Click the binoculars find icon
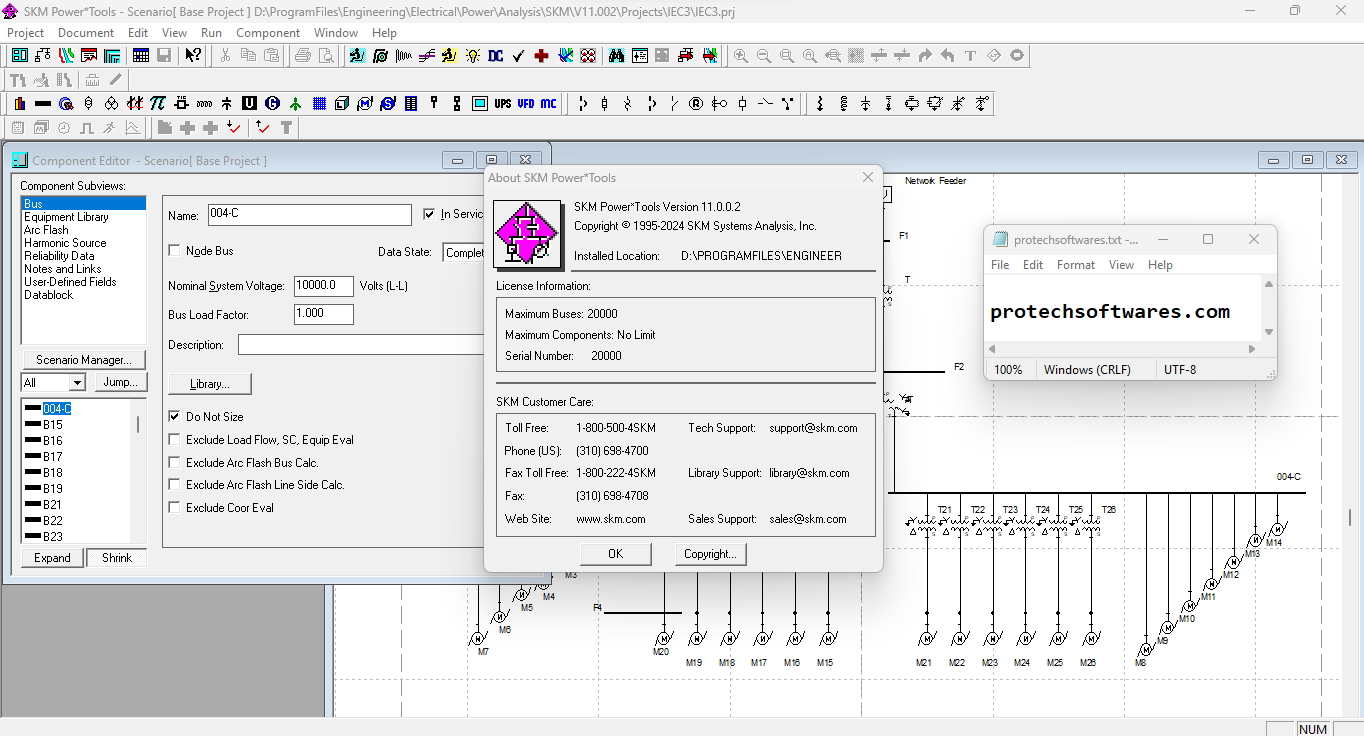The image size is (1364, 736). (616, 56)
